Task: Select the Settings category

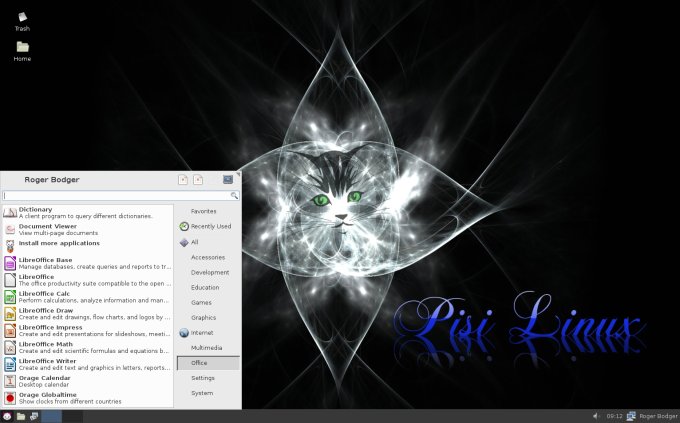Action: click(208, 378)
